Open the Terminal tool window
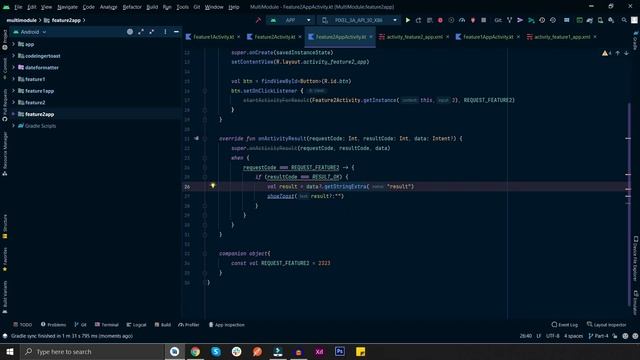The height and width of the screenshot is (360, 640). [x=107, y=325]
